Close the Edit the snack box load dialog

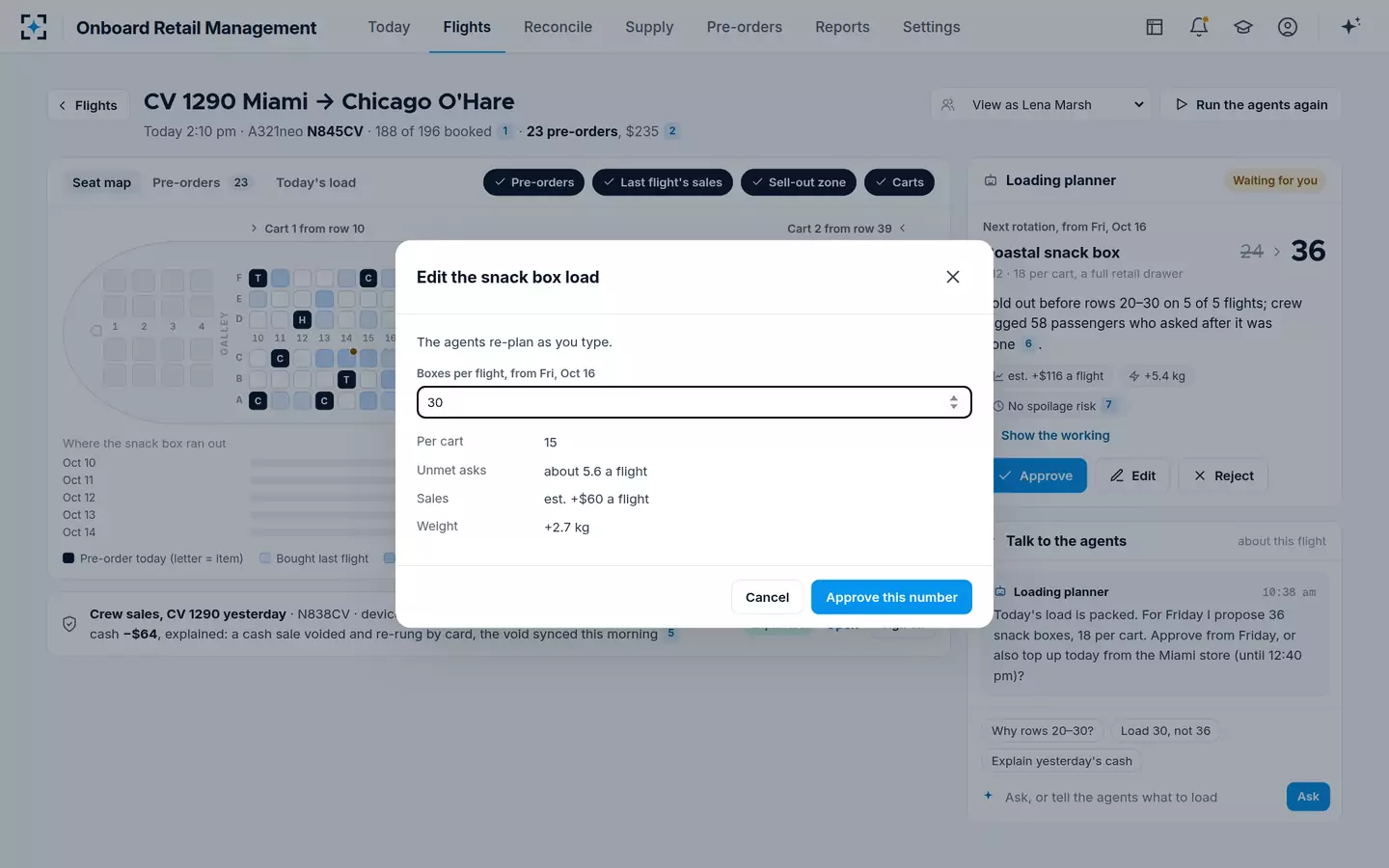pos(953,277)
